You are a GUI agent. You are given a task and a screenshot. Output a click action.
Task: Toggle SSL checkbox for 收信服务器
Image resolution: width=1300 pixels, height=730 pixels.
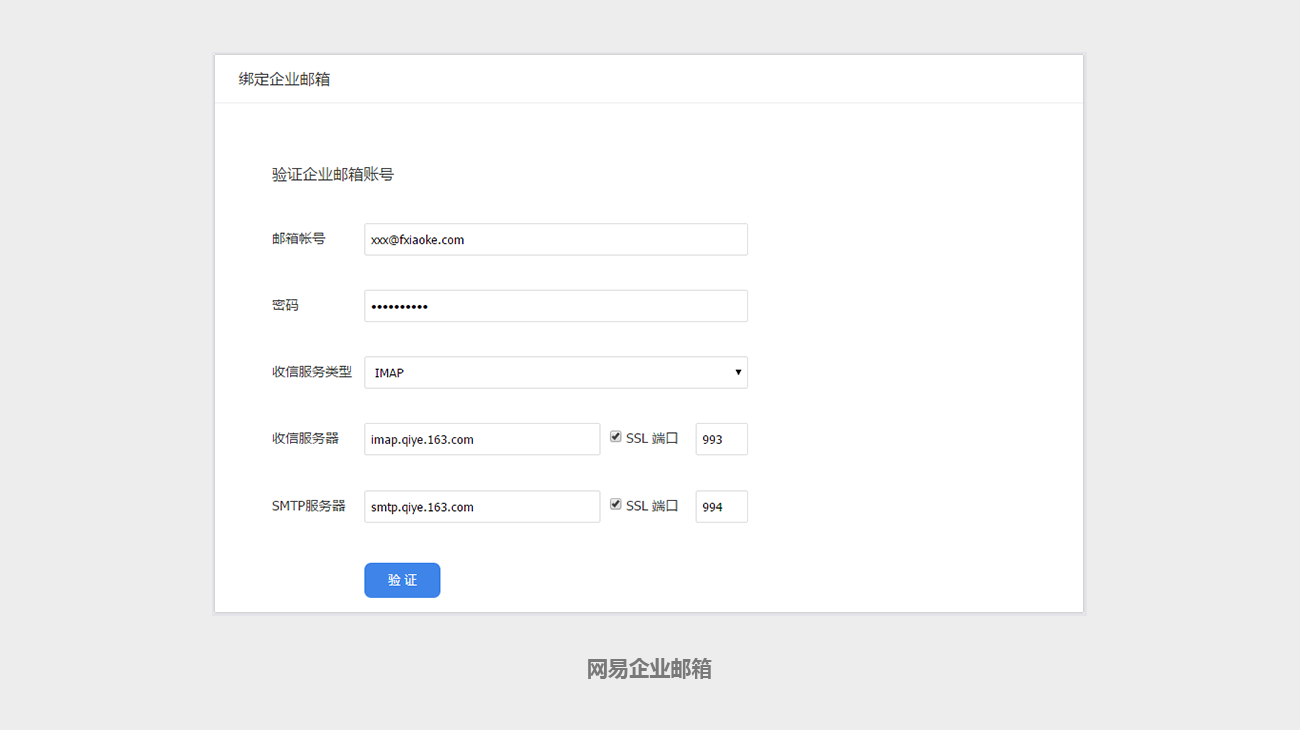616,437
